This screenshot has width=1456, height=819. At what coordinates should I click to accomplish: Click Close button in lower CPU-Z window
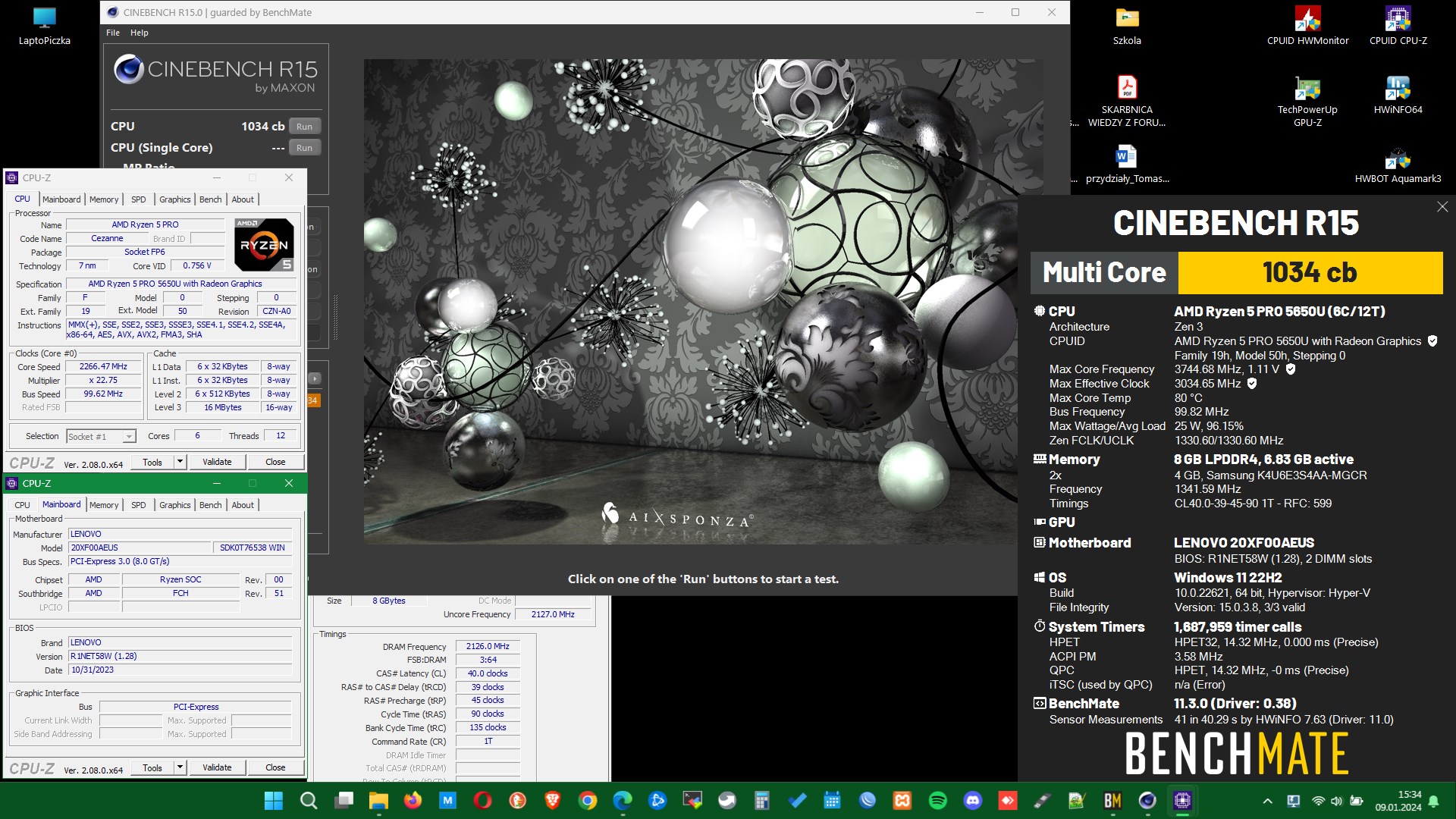click(x=275, y=767)
